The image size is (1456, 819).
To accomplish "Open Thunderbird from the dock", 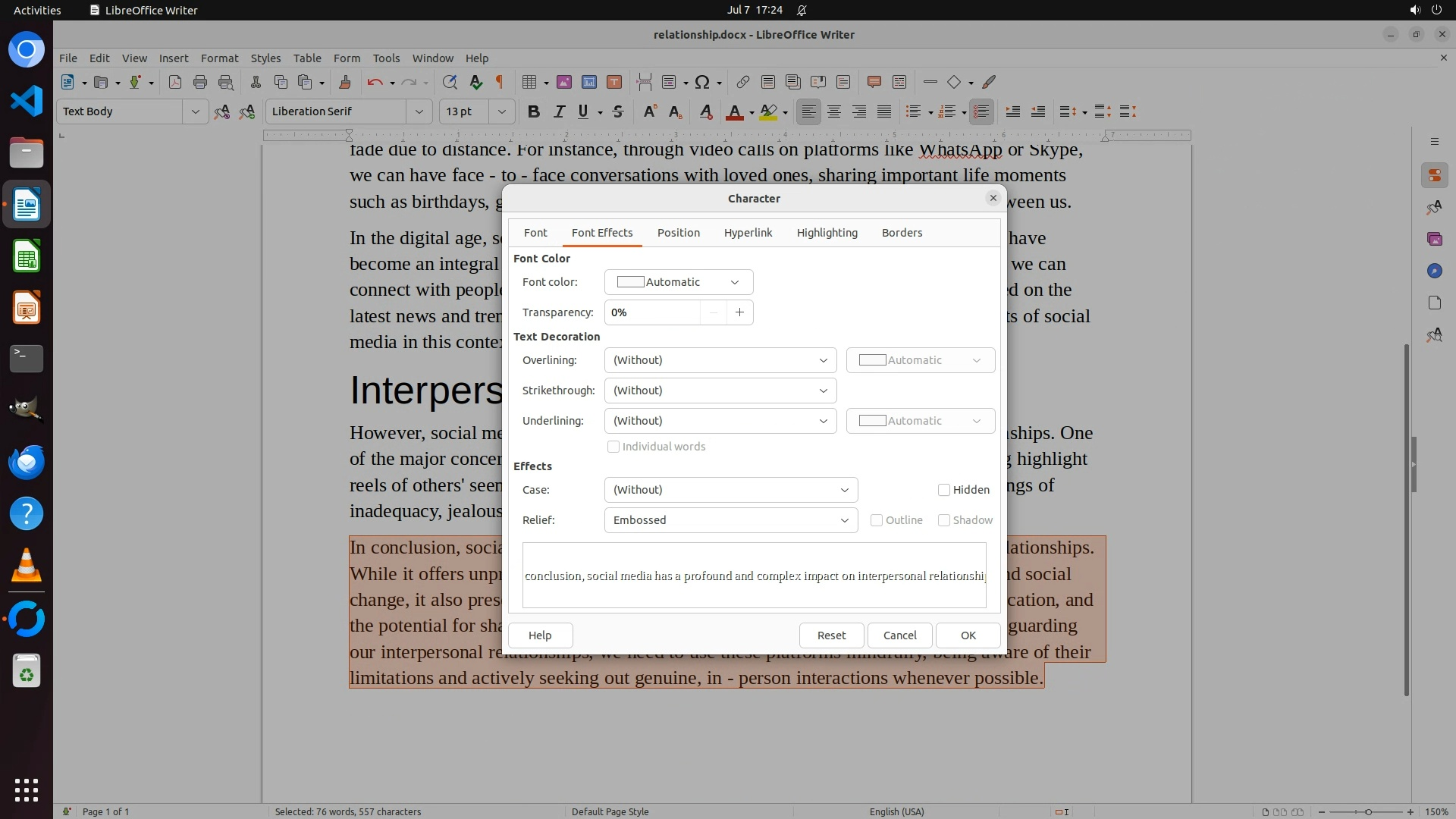I will (x=27, y=462).
